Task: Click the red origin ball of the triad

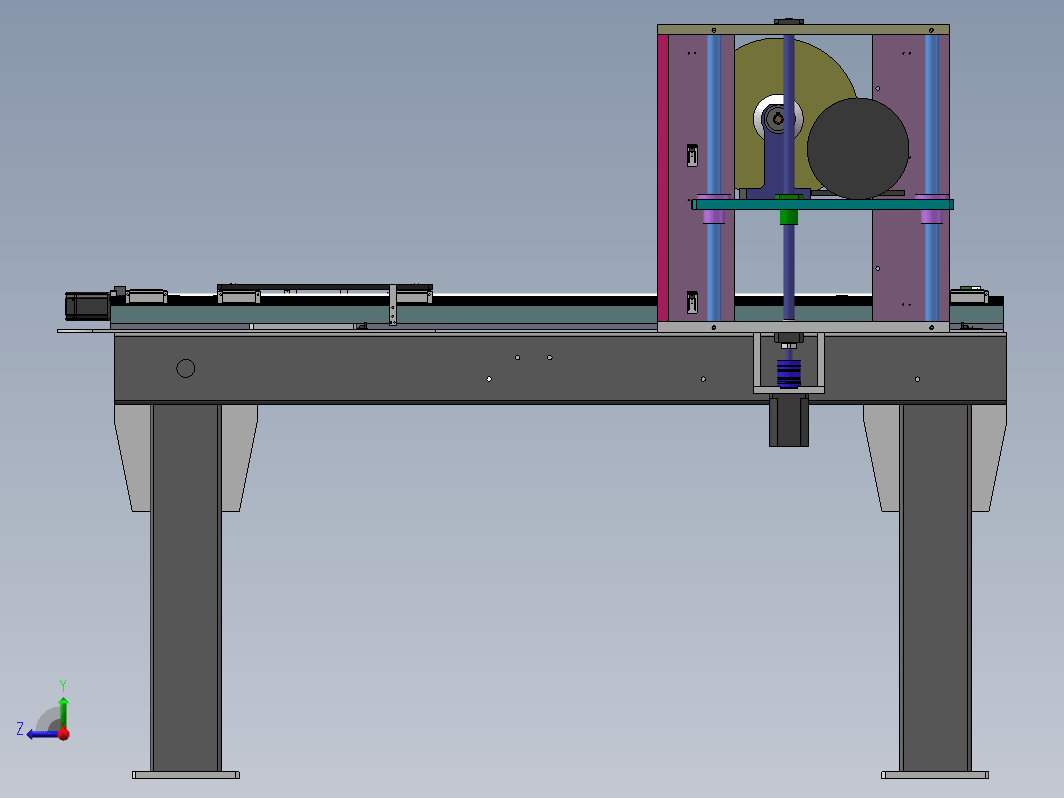Action: point(64,734)
